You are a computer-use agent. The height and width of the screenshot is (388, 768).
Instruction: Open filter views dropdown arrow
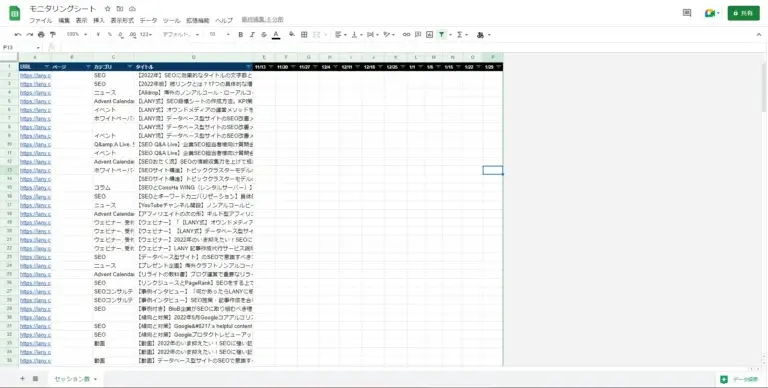click(450, 35)
